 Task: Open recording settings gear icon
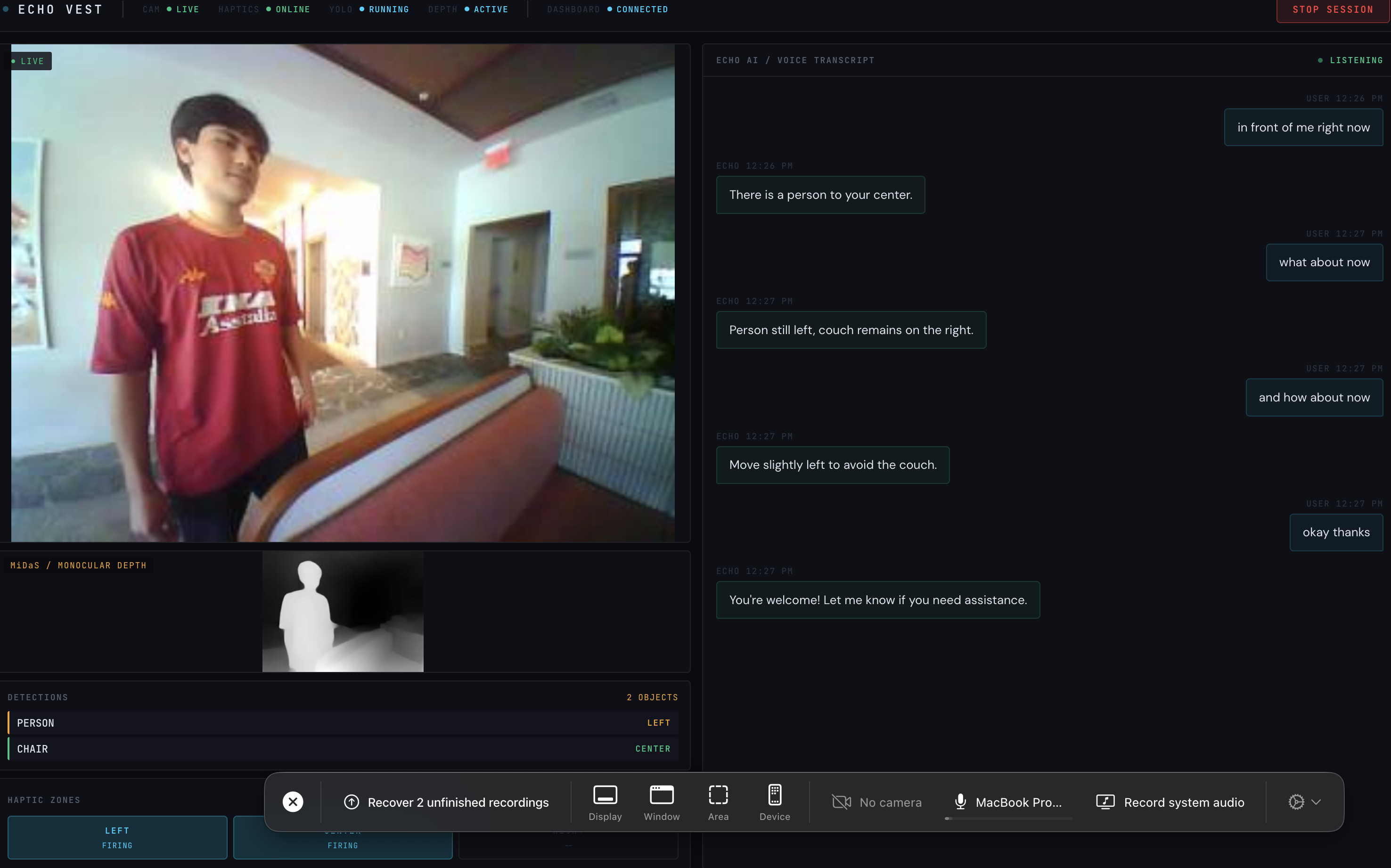coord(1296,802)
